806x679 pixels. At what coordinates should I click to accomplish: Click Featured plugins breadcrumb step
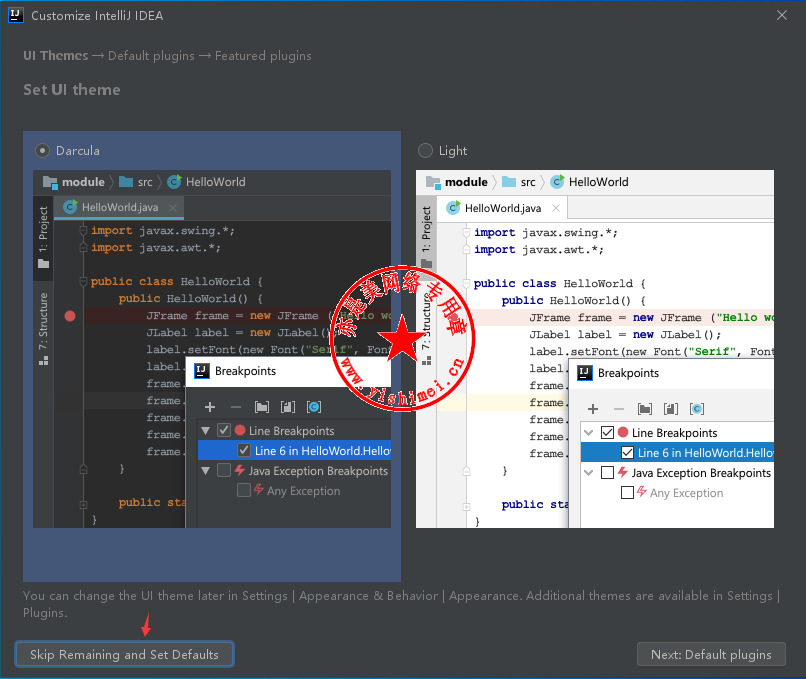(x=263, y=56)
